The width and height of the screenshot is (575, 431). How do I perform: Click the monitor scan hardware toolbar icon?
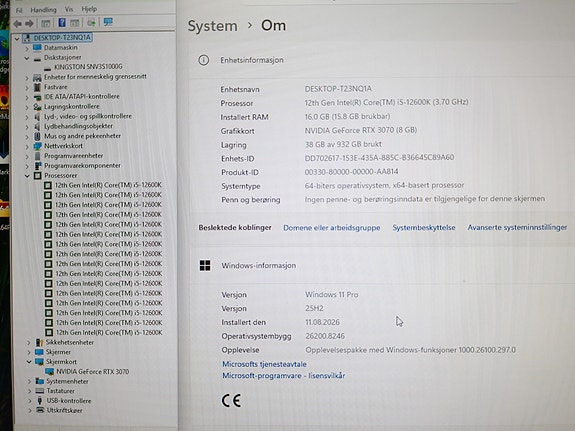(108, 22)
